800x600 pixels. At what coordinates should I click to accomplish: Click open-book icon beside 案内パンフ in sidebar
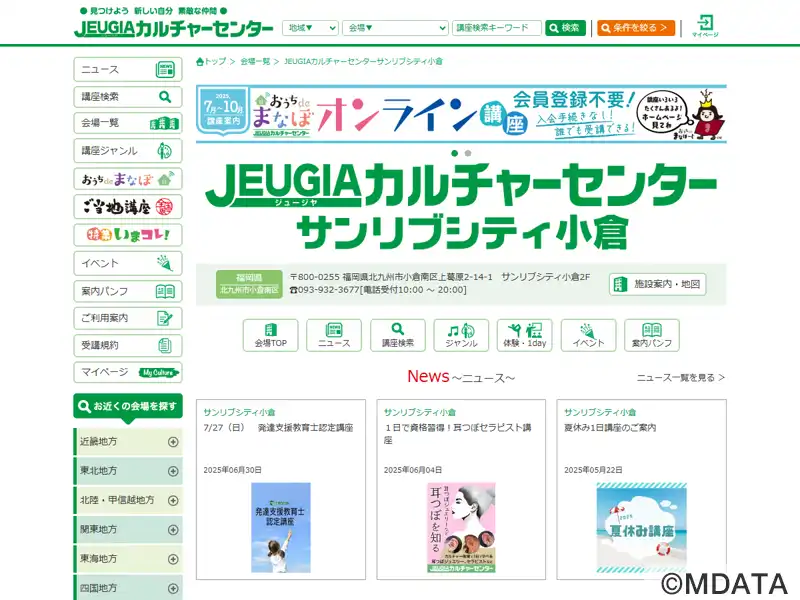pyautogui.click(x=165, y=291)
